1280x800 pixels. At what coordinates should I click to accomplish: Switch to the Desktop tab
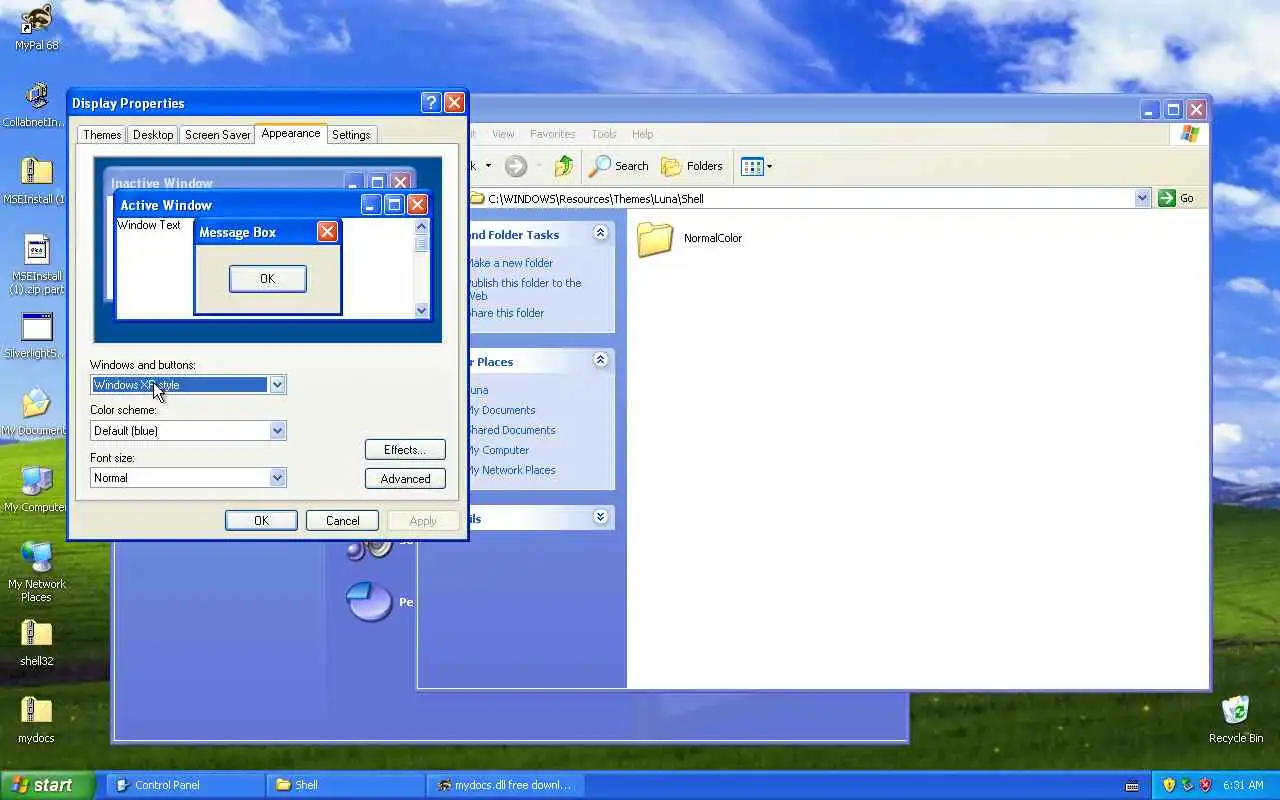[x=153, y=134]
